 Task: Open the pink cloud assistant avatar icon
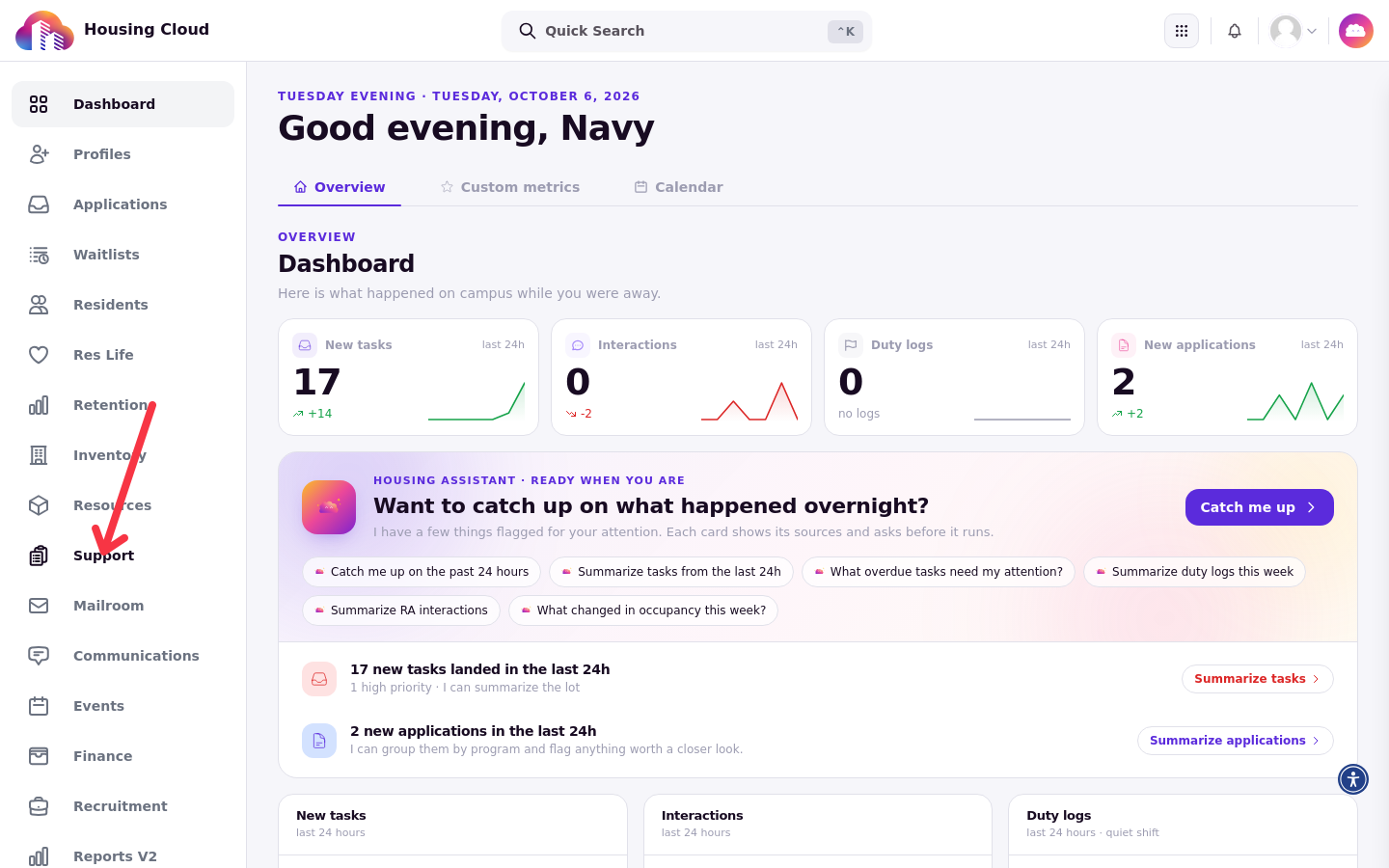coord(1356,31)
